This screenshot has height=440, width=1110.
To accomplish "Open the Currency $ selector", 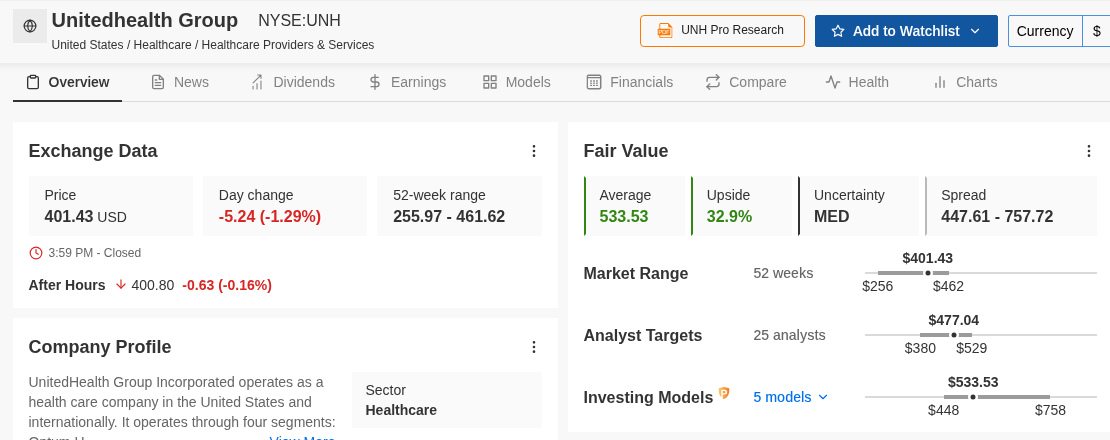I will (1097, 31).
